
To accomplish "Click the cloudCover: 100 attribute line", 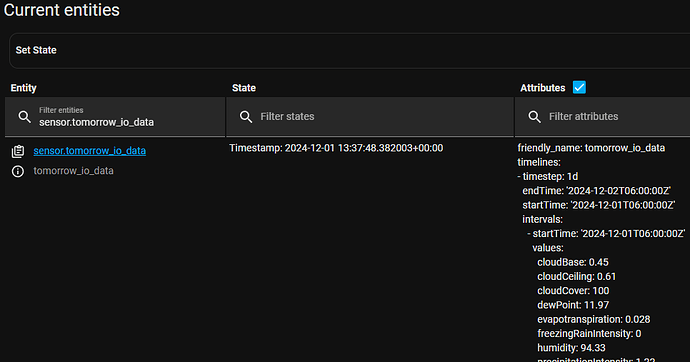I will click(x=573, y=291).
